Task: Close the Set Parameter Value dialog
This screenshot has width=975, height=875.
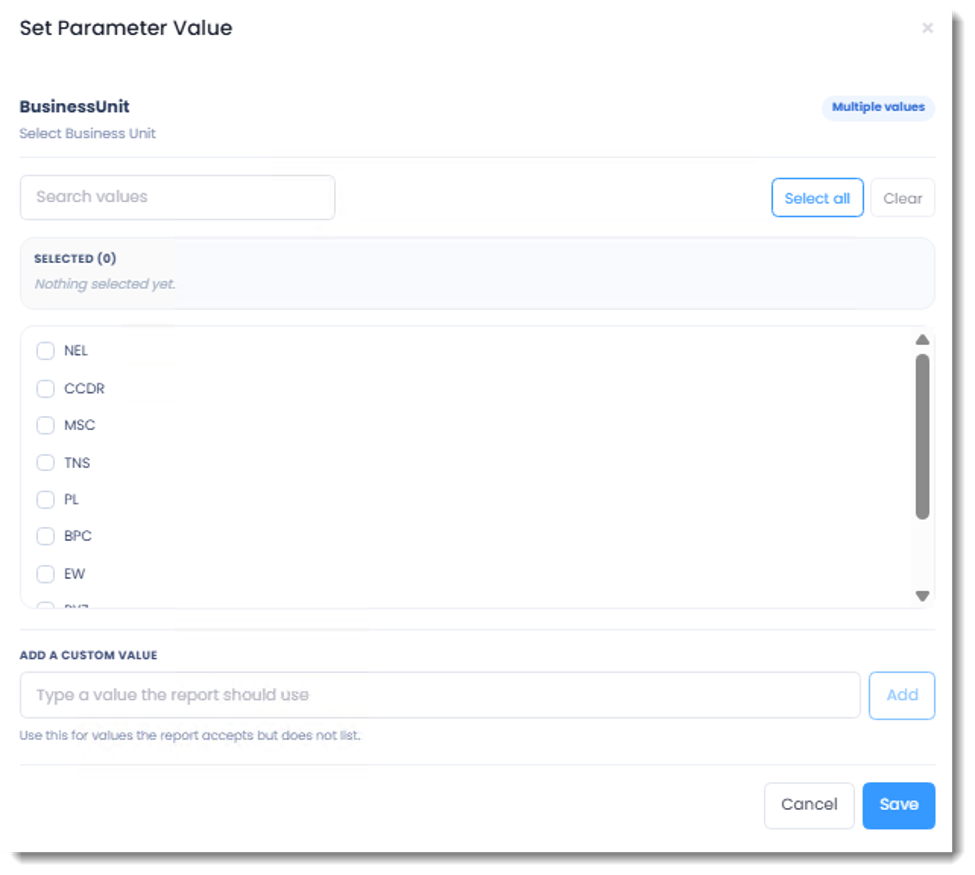Action: pos(927,28)
